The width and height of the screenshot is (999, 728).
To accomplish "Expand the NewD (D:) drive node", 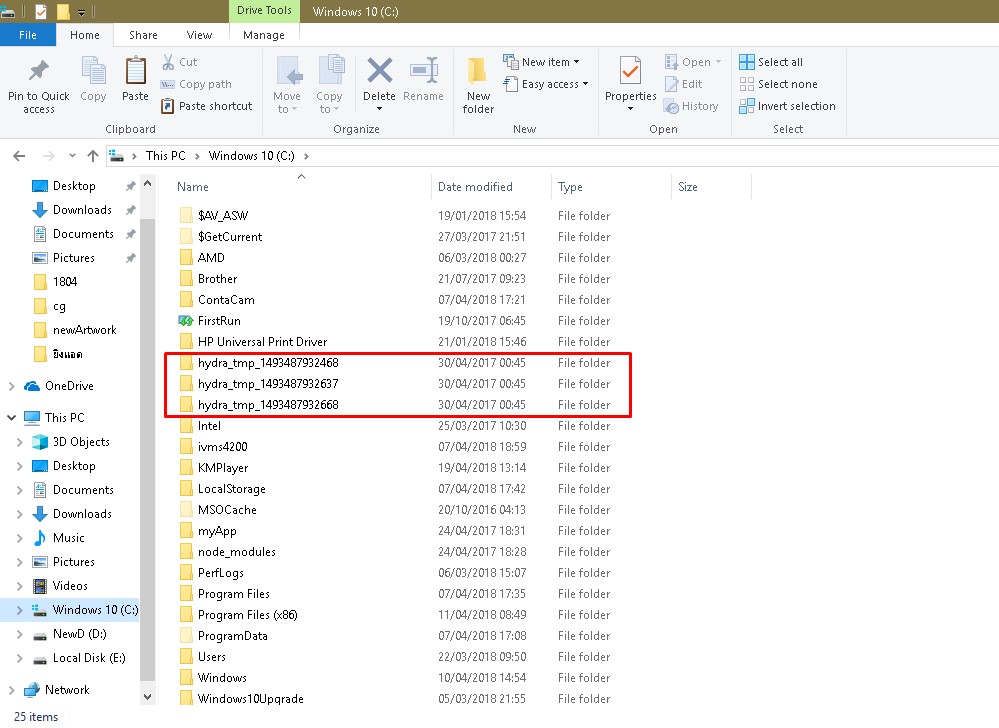I will pos(19,634).
